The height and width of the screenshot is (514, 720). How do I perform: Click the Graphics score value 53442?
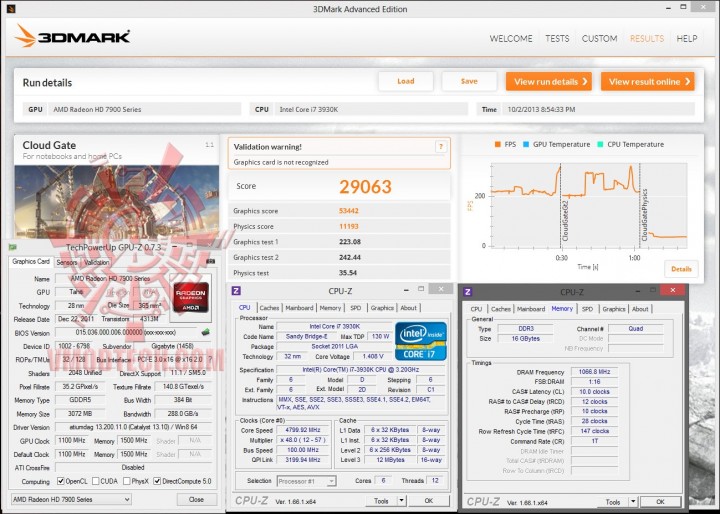click(349, 211)
